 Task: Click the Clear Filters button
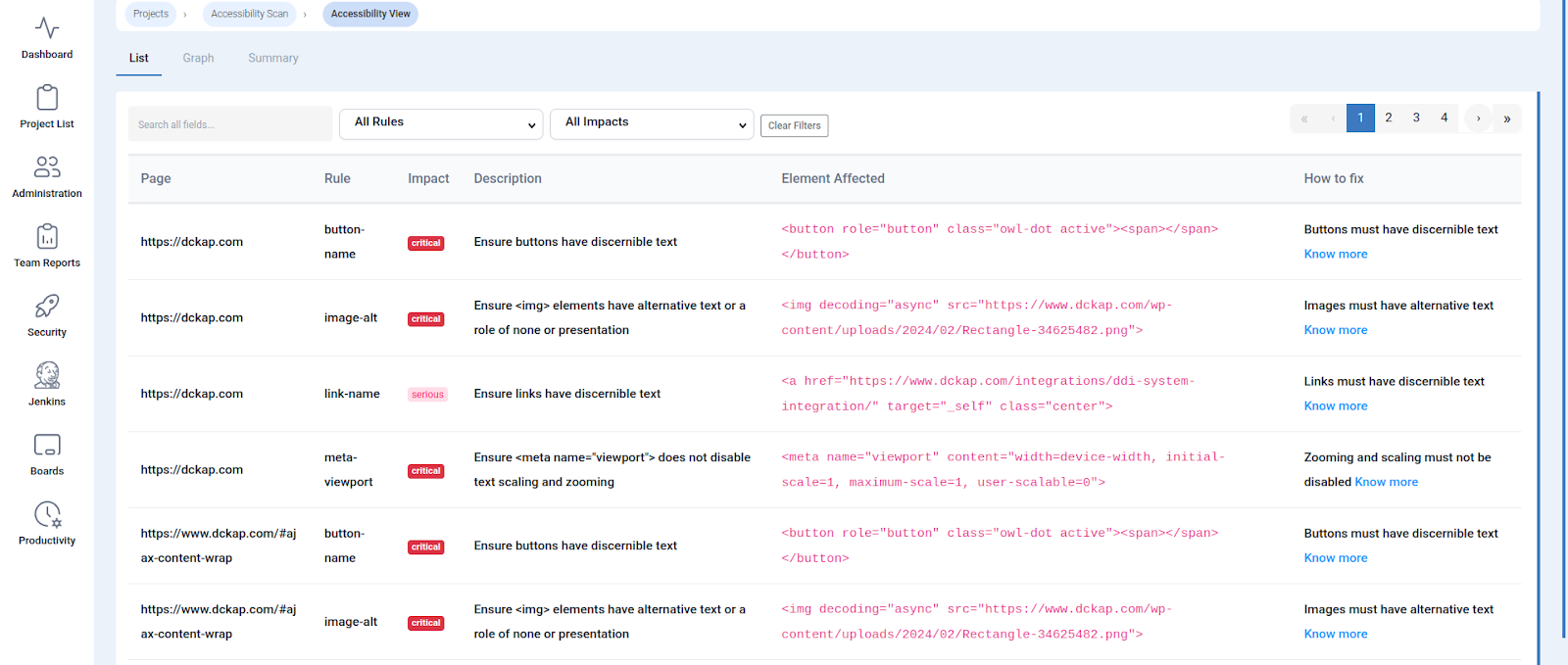[x=794, y=125]
